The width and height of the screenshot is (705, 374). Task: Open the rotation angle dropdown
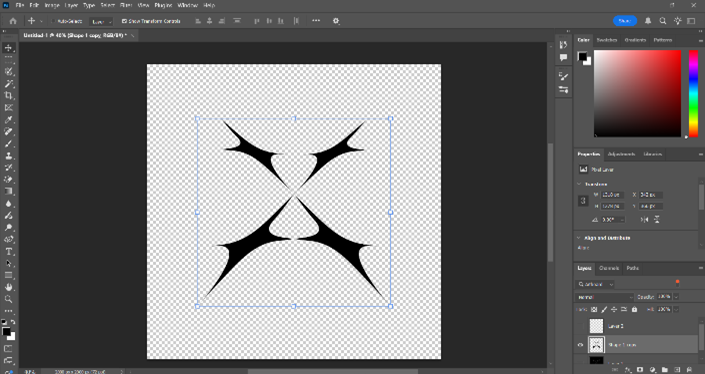click(x=623, y=220)
